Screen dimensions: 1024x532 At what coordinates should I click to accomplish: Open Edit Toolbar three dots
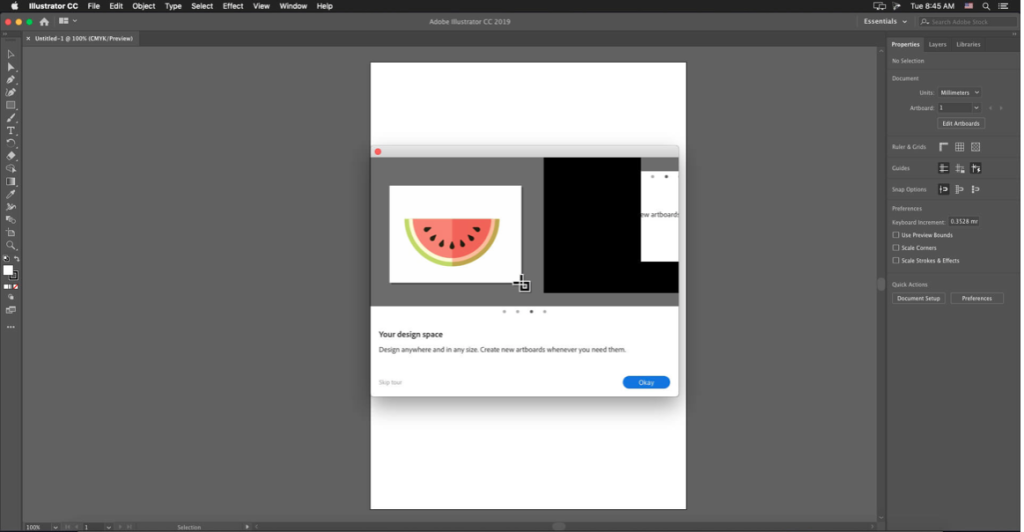pos(10,327)
